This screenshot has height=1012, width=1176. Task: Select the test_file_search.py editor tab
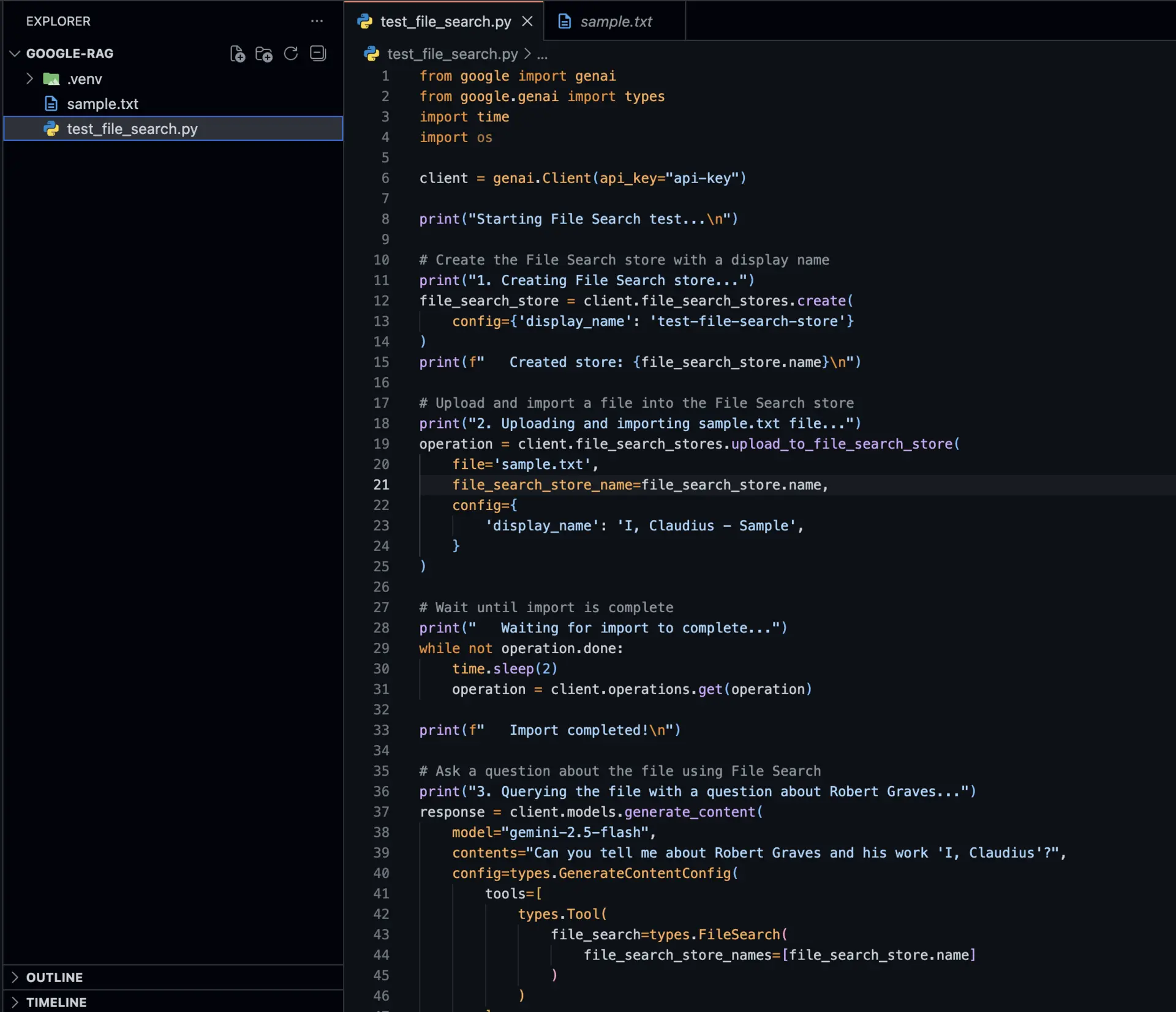[x=445, y=21]
